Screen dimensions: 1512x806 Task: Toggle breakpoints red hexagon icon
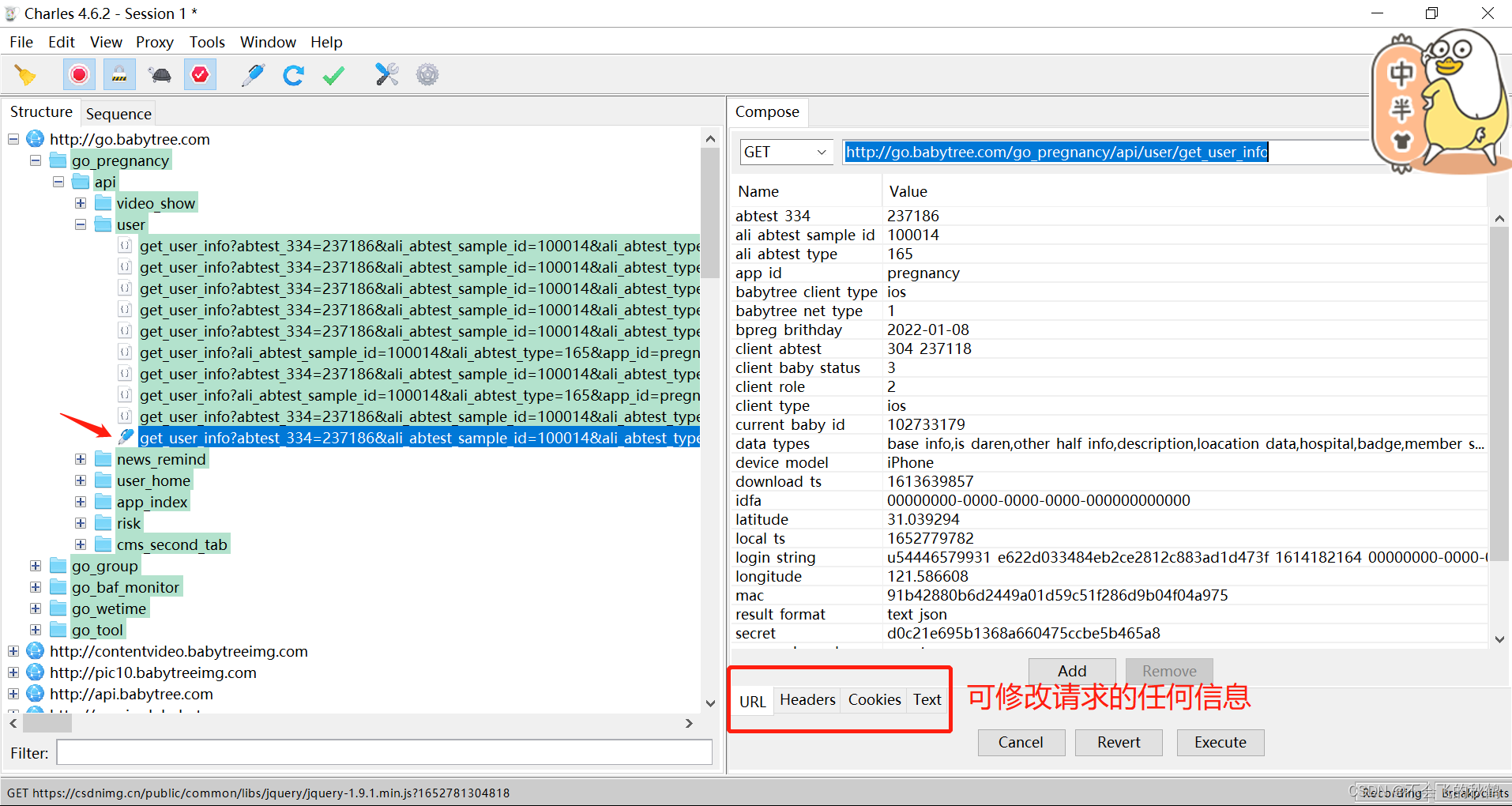pos(200,75)
